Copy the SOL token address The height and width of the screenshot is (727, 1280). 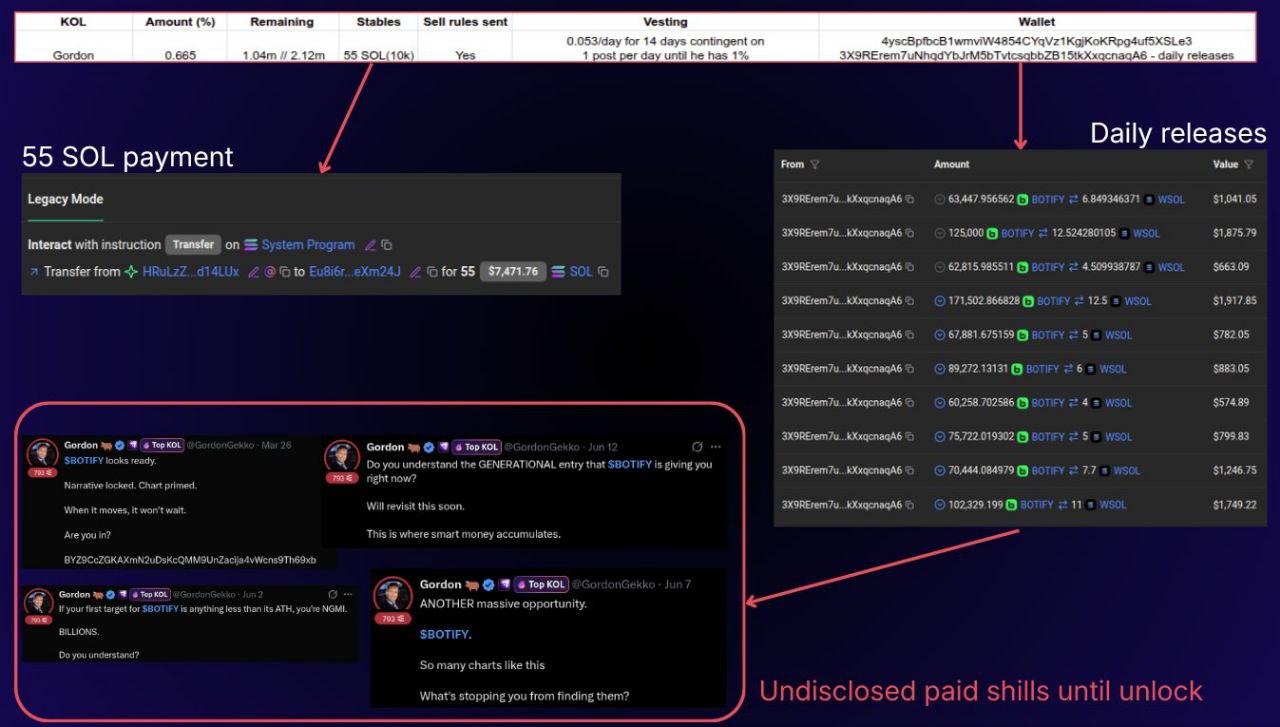(x=603, y=272)
